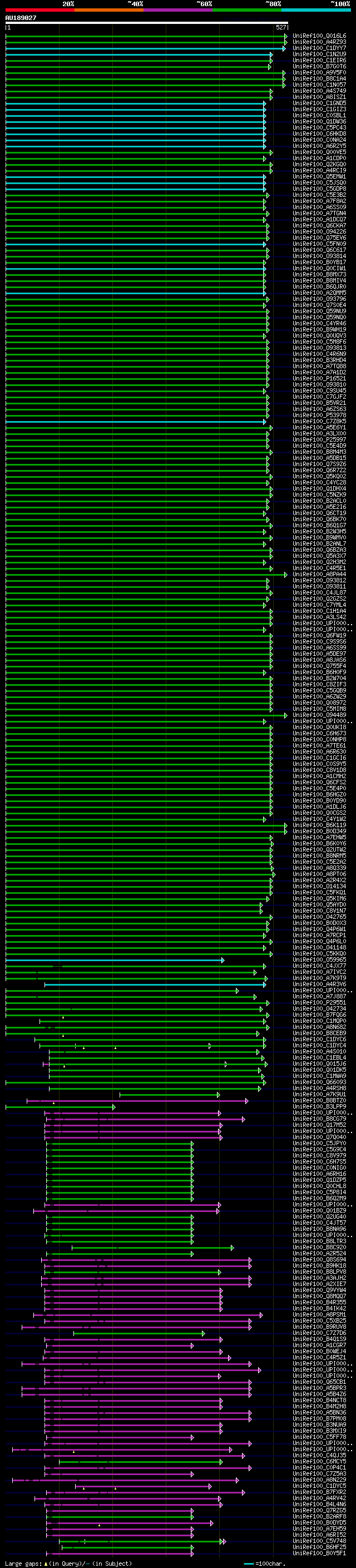Click the =100char. scale legend

pyautogui.click(x=265, y=1563)
